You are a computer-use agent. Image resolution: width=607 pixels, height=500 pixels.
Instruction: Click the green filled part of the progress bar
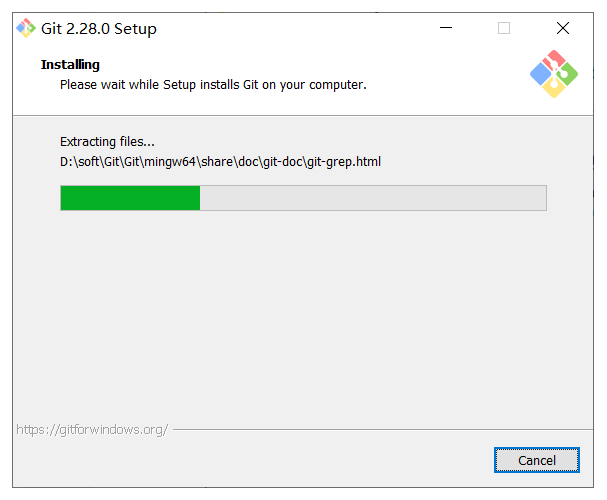(130, 198)
